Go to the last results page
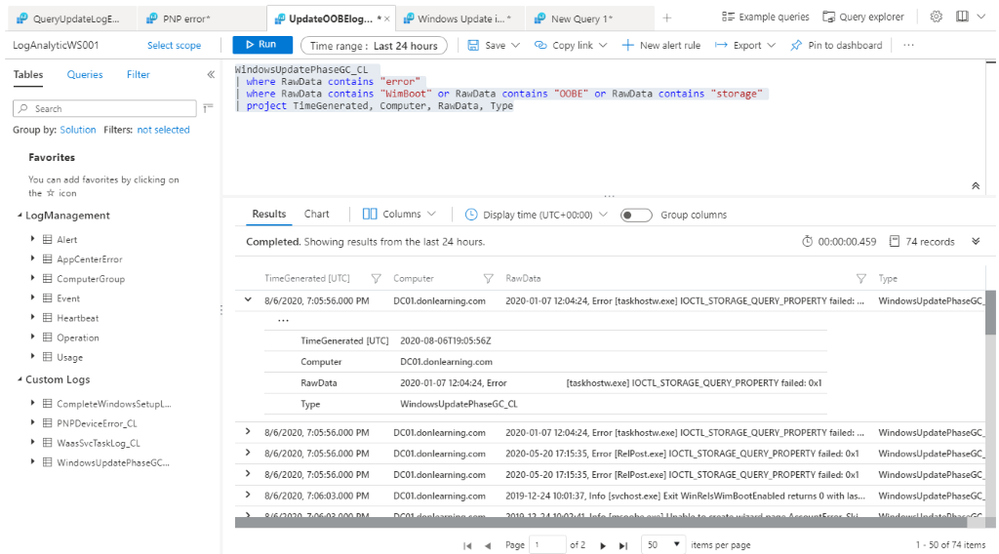999x554 pixels. coord(624,545)
